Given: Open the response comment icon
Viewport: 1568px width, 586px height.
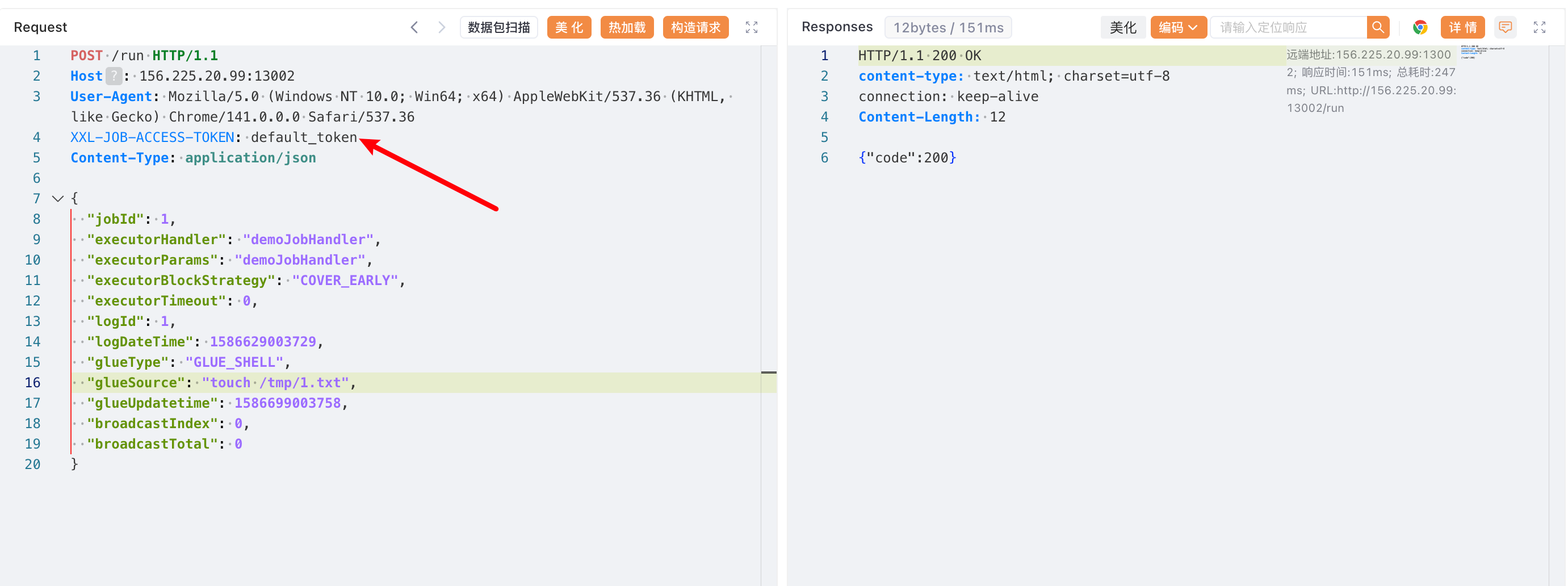Looking at the screenshot, I should [x=1506, y=27].
